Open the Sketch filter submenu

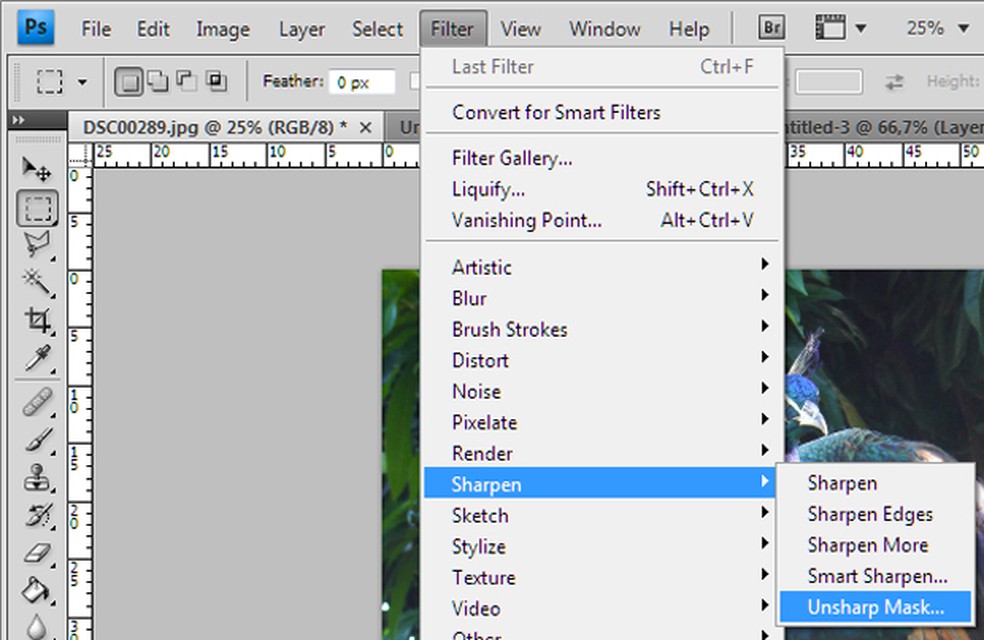coord(601,515)
